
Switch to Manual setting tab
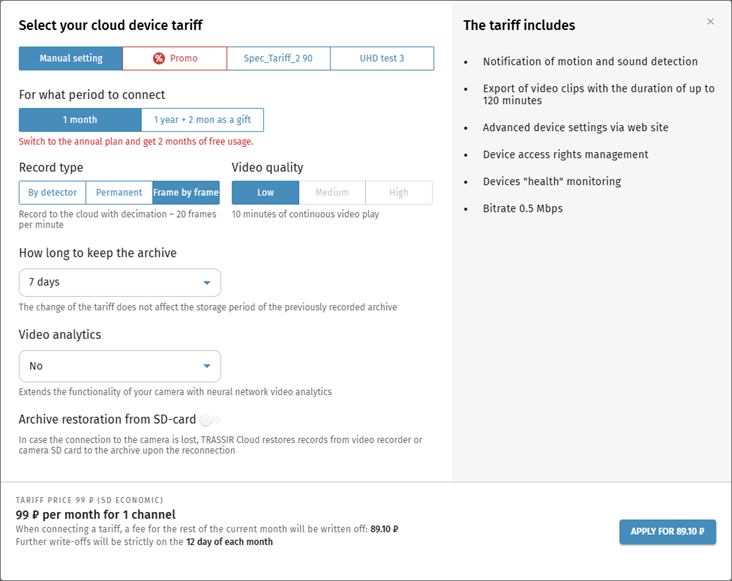tap(71, 58)
